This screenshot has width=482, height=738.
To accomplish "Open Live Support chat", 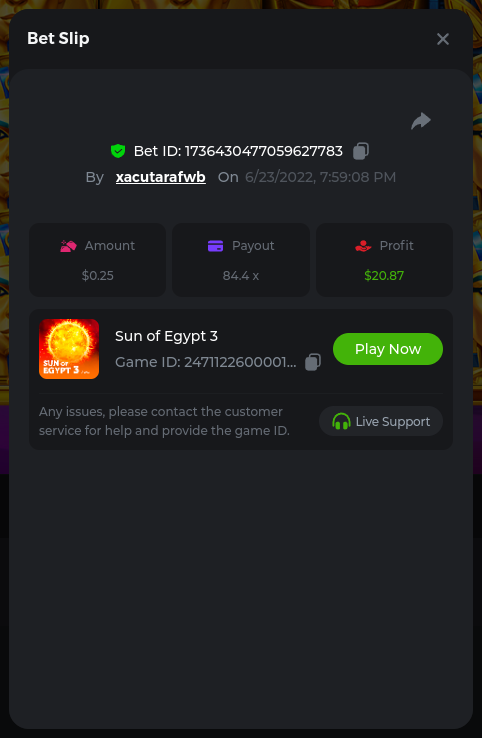I will tap(381, 421).
